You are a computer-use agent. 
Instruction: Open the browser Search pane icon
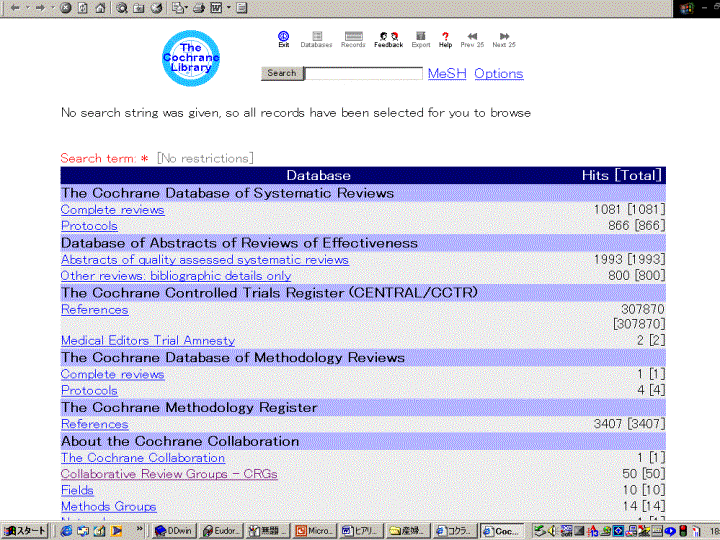point(122,8)
